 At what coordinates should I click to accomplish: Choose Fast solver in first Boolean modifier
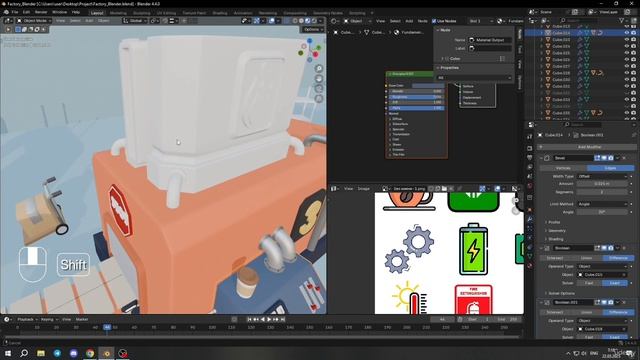[x=589, y=283]
